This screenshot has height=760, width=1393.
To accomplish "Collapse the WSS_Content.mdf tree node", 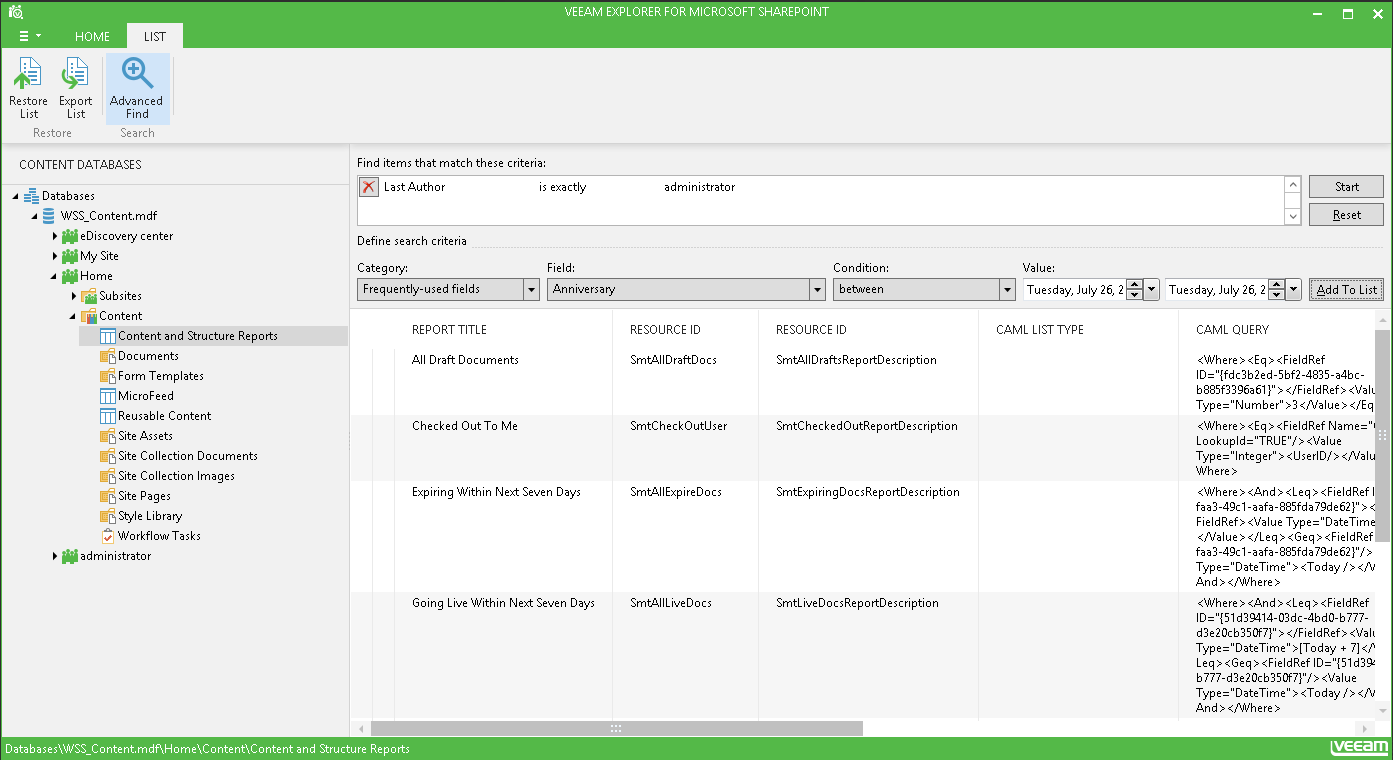I will click(35, 216).
